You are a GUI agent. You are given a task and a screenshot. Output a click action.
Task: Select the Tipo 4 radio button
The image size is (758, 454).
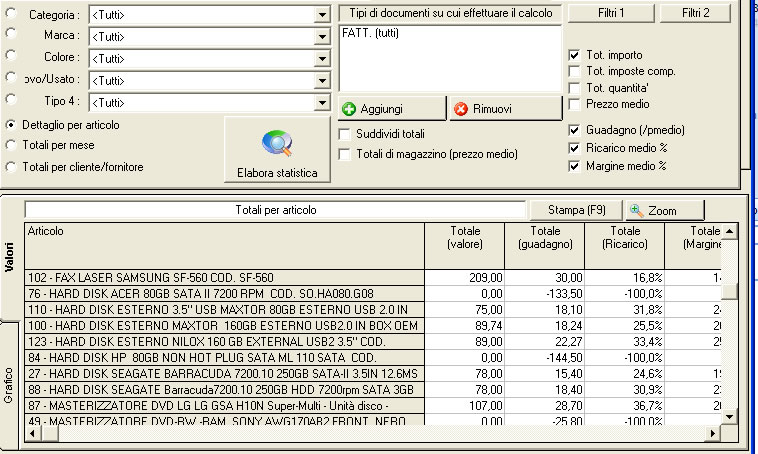(x=11, y=99)
